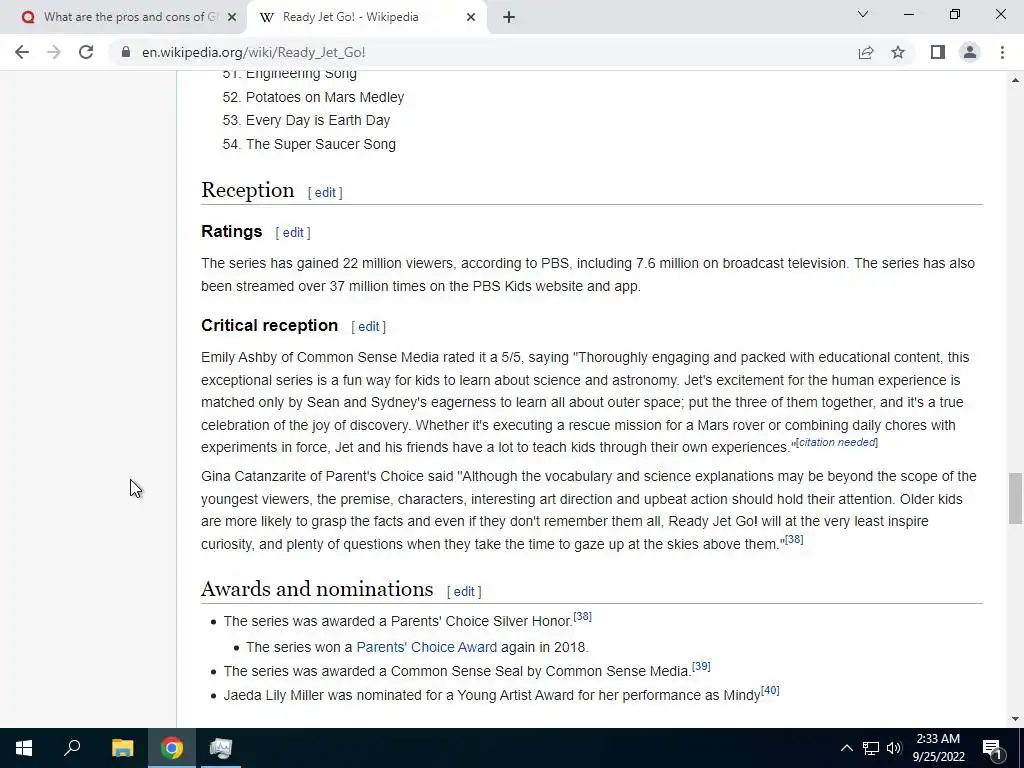This screenshot has width=1024, height=768.
Task: Edit Awards and nominations section
Action: pos(464,592)
